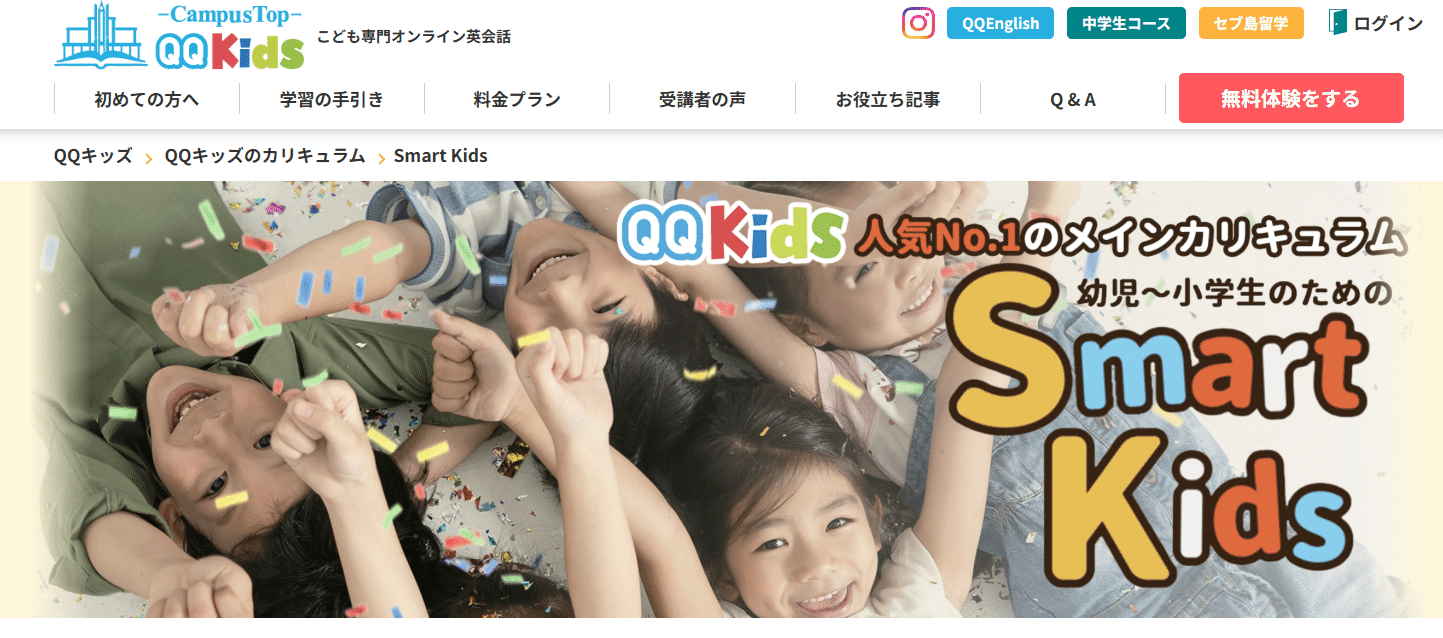This screenshot has height=638, width=1443.
Task: Open the 料金プラン menu item
Action: coord(517,99)
